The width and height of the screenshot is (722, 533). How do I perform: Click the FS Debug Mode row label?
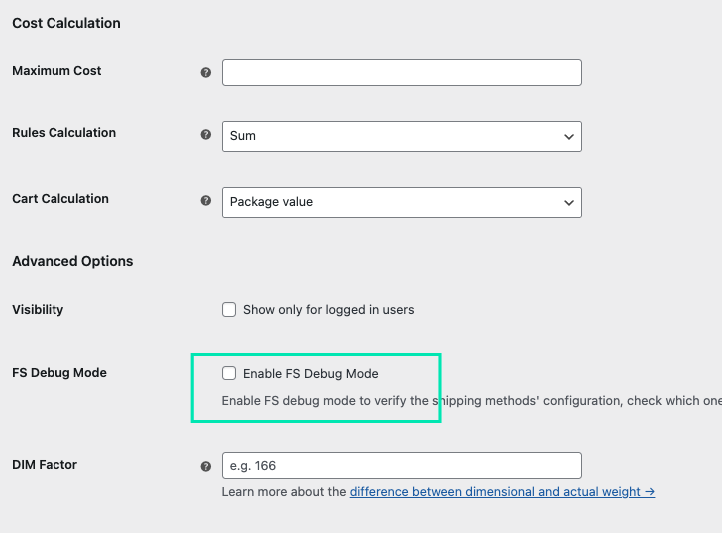pyautogui.click(x=59, y=373)
